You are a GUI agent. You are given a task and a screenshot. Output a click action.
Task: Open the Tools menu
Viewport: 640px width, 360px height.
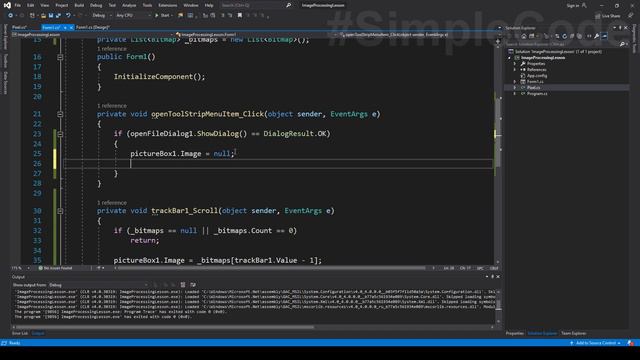[147, 5]
